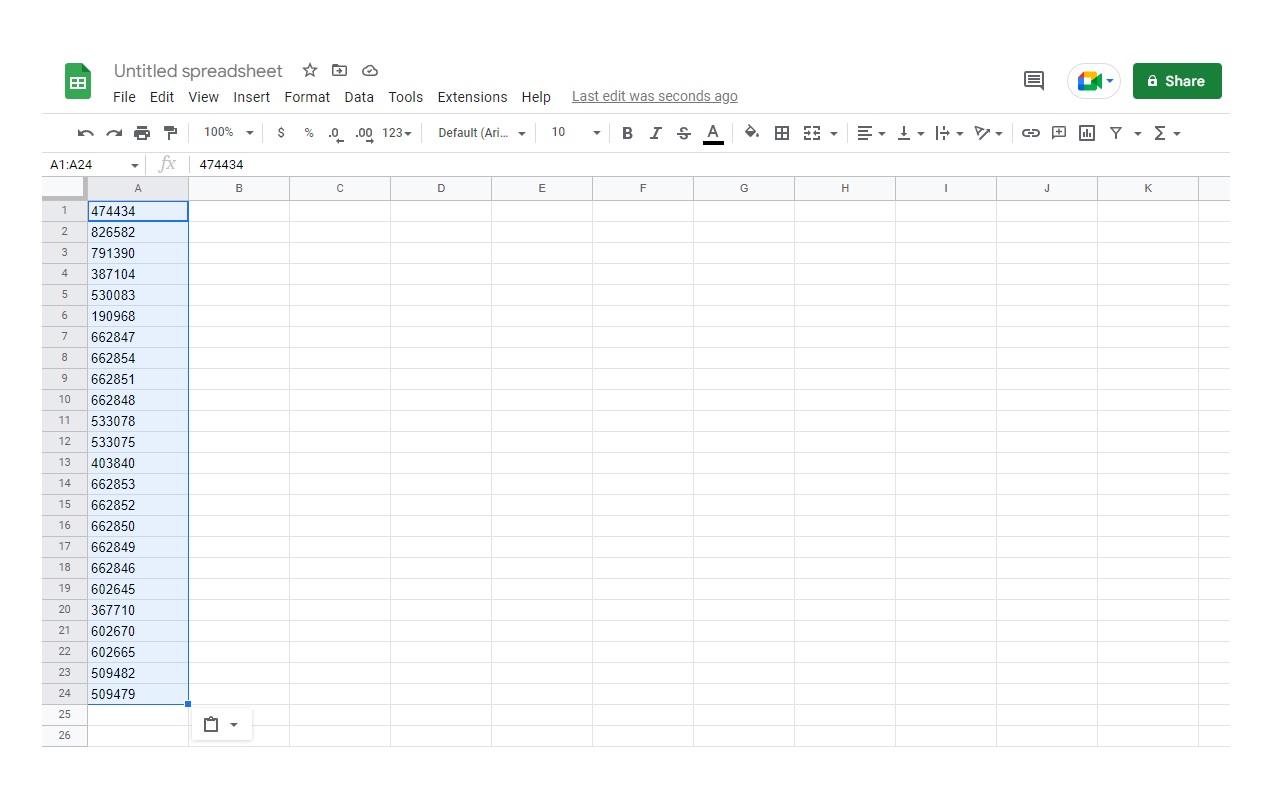Viewport: 1280px width, 800px height.
Task: Decrease decimal places
Action: coord(336,133)
